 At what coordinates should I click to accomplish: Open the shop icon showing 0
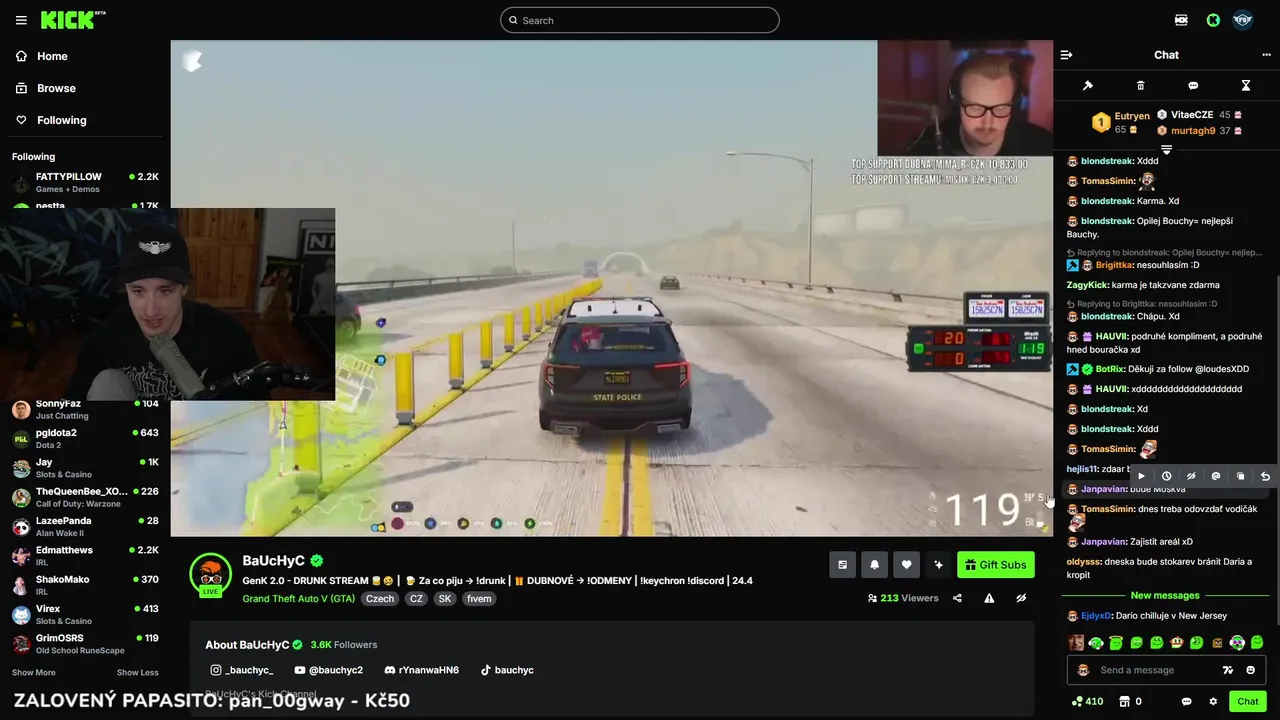pyautogui.click(x=1130, y=701)
